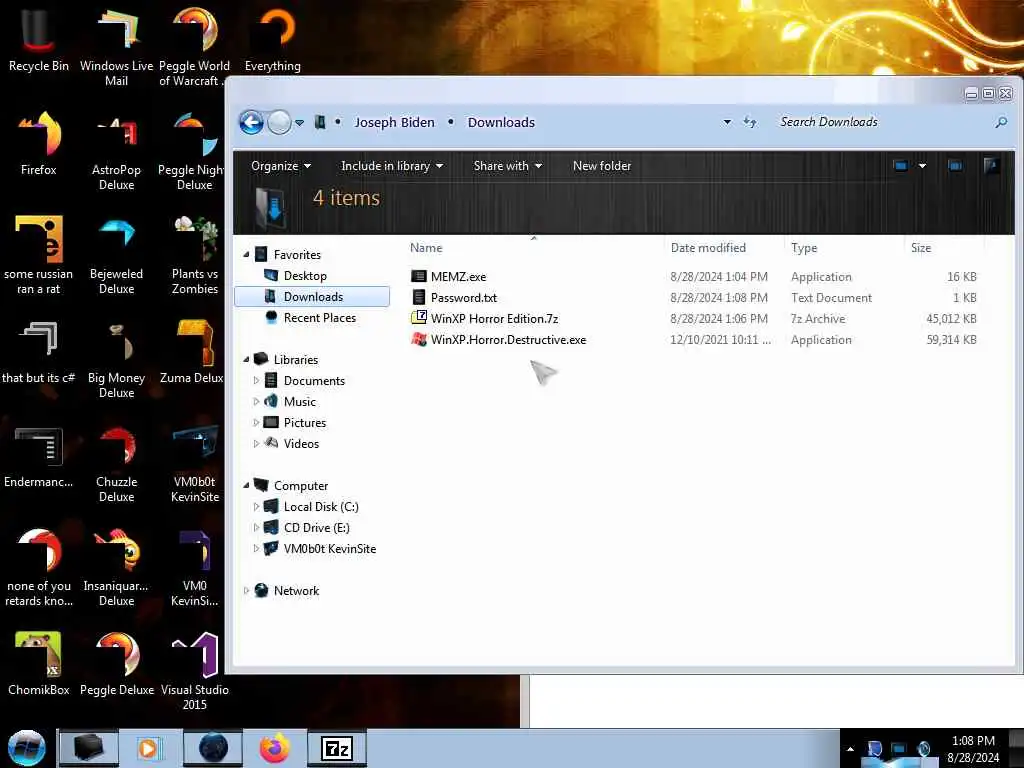Open the 7-Zip taskbar button
The image size is (1024, 768).
click(337, 748)
